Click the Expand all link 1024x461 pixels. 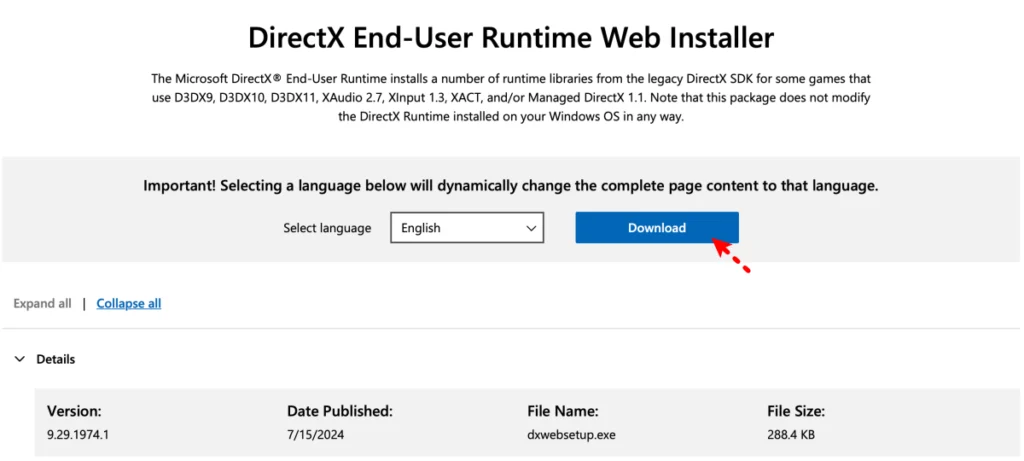click(42, 304)
